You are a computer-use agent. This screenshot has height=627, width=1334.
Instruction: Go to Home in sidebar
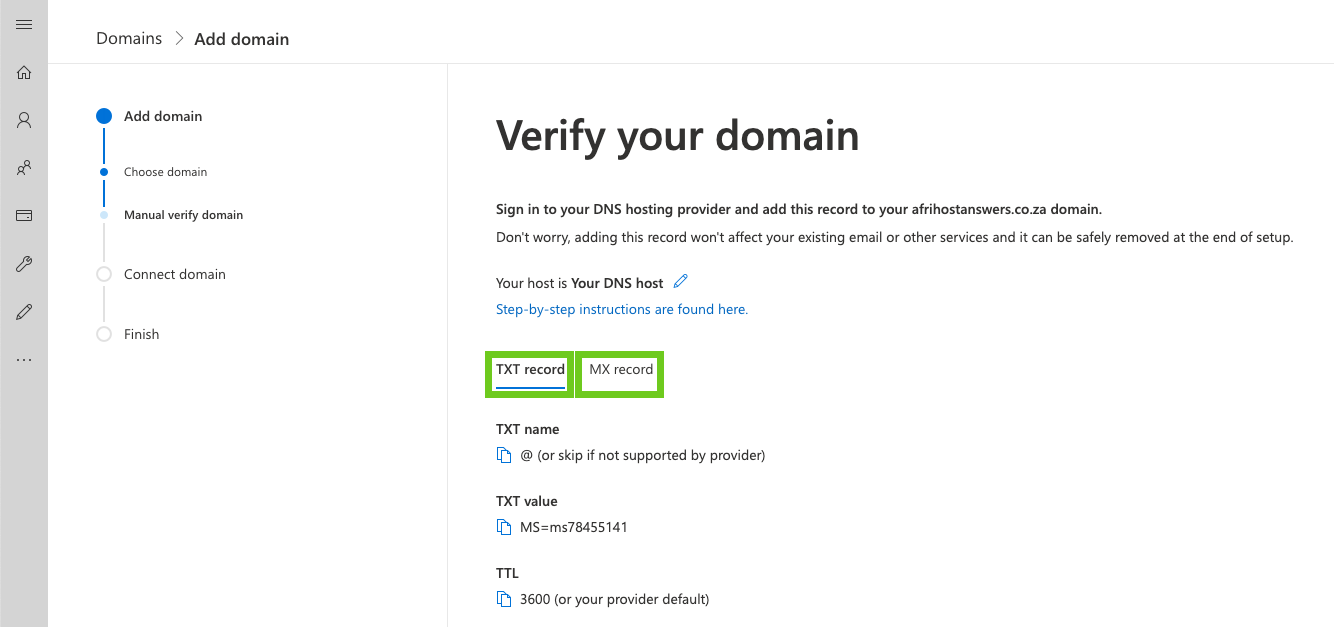24,72
